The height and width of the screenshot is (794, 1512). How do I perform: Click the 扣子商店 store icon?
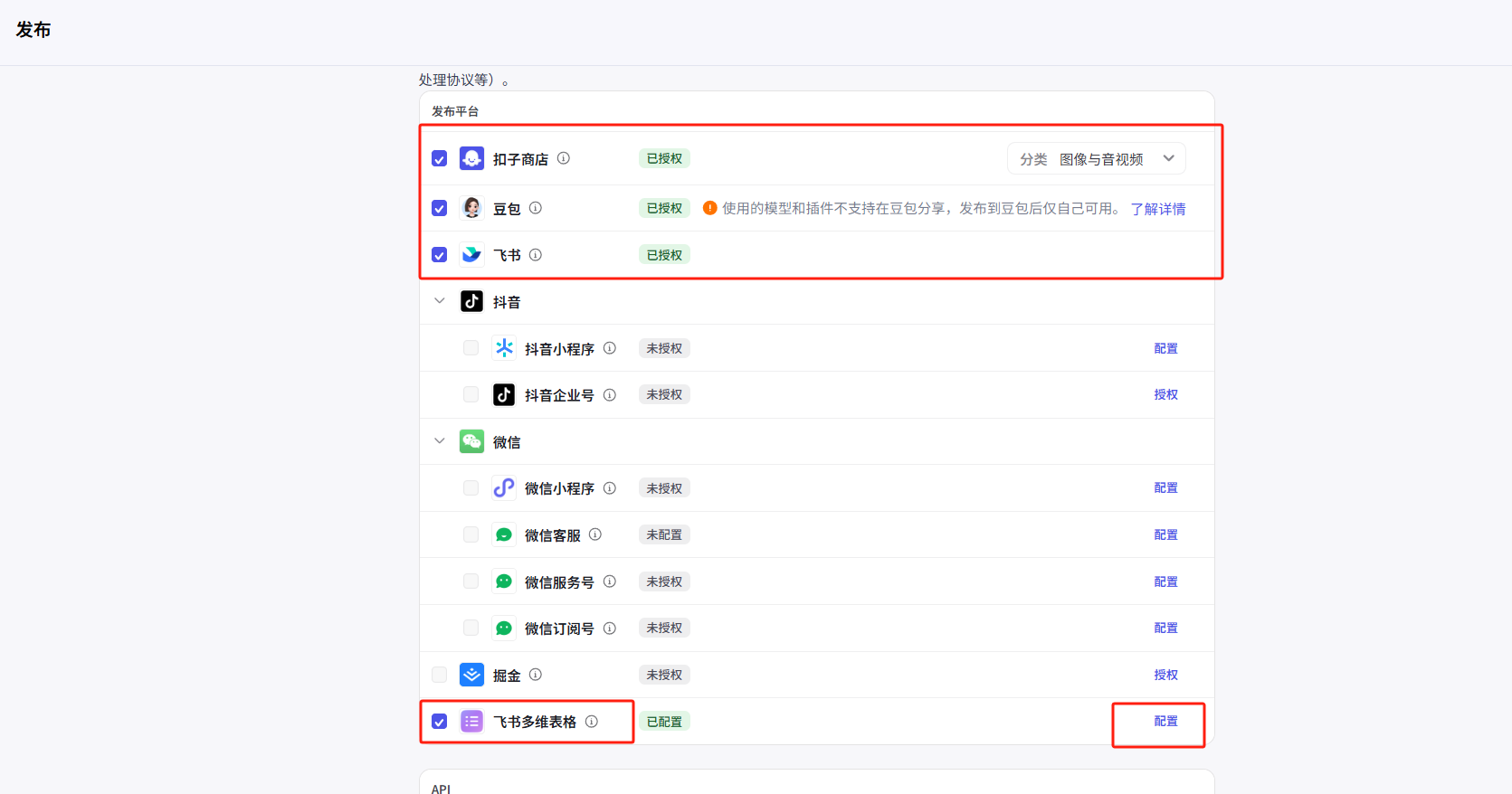471,158
